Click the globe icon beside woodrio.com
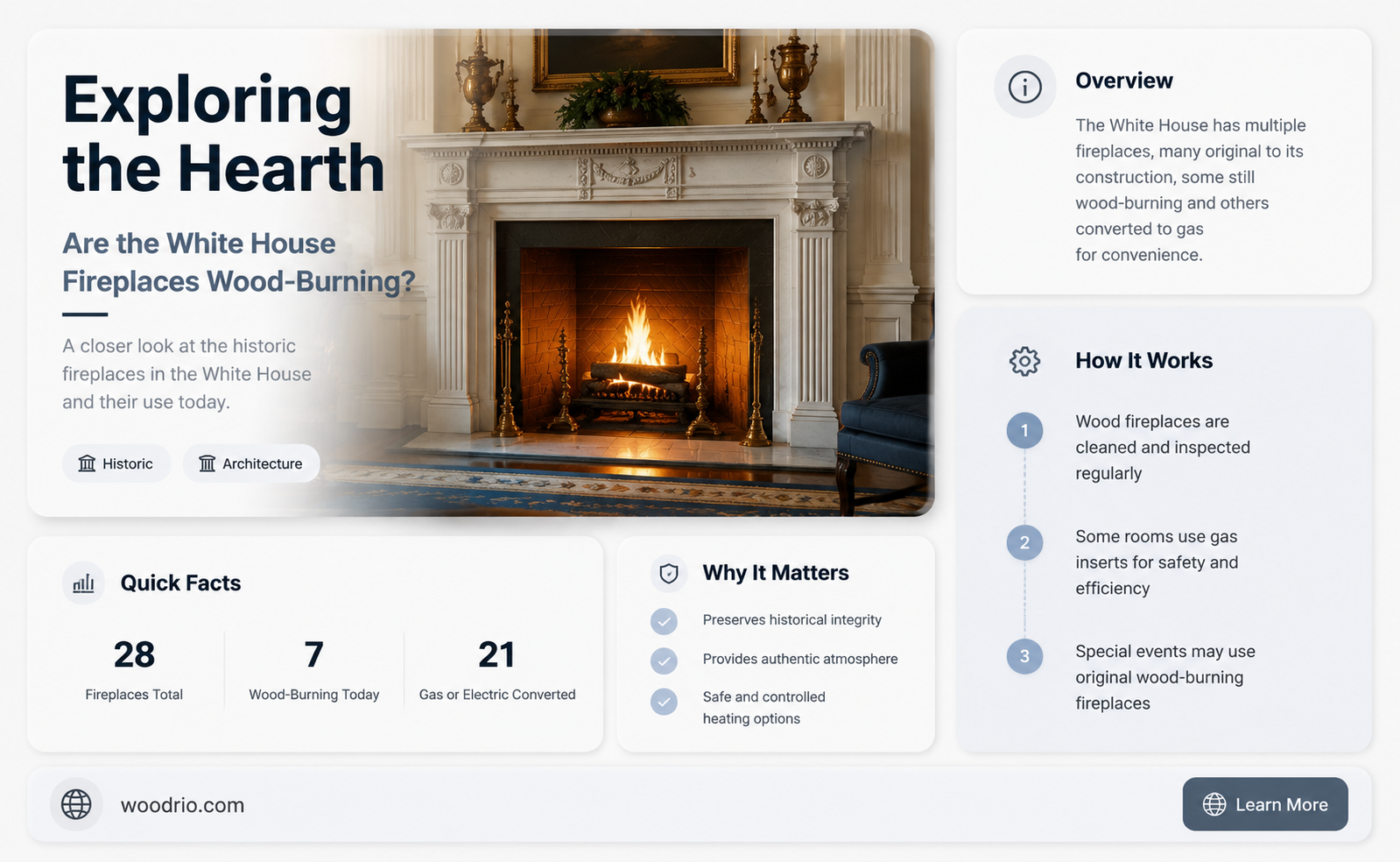Image resolution: width=1400 pixels, height=862 pixels. tap(76, 804)
